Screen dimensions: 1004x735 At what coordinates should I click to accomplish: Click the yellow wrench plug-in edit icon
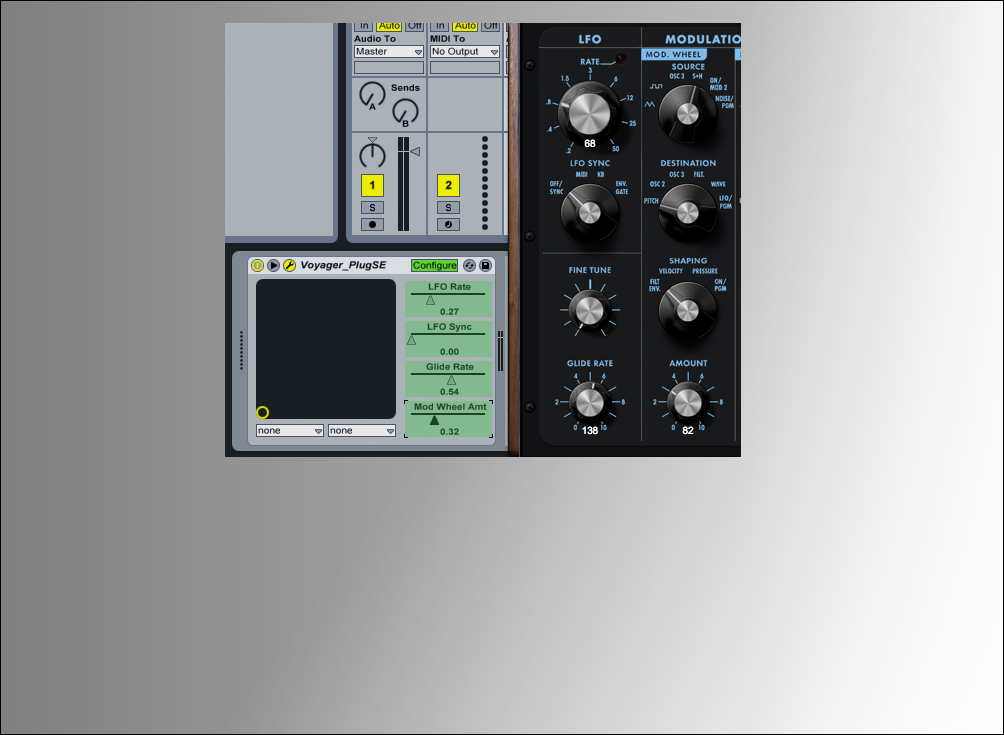[289, 265]
